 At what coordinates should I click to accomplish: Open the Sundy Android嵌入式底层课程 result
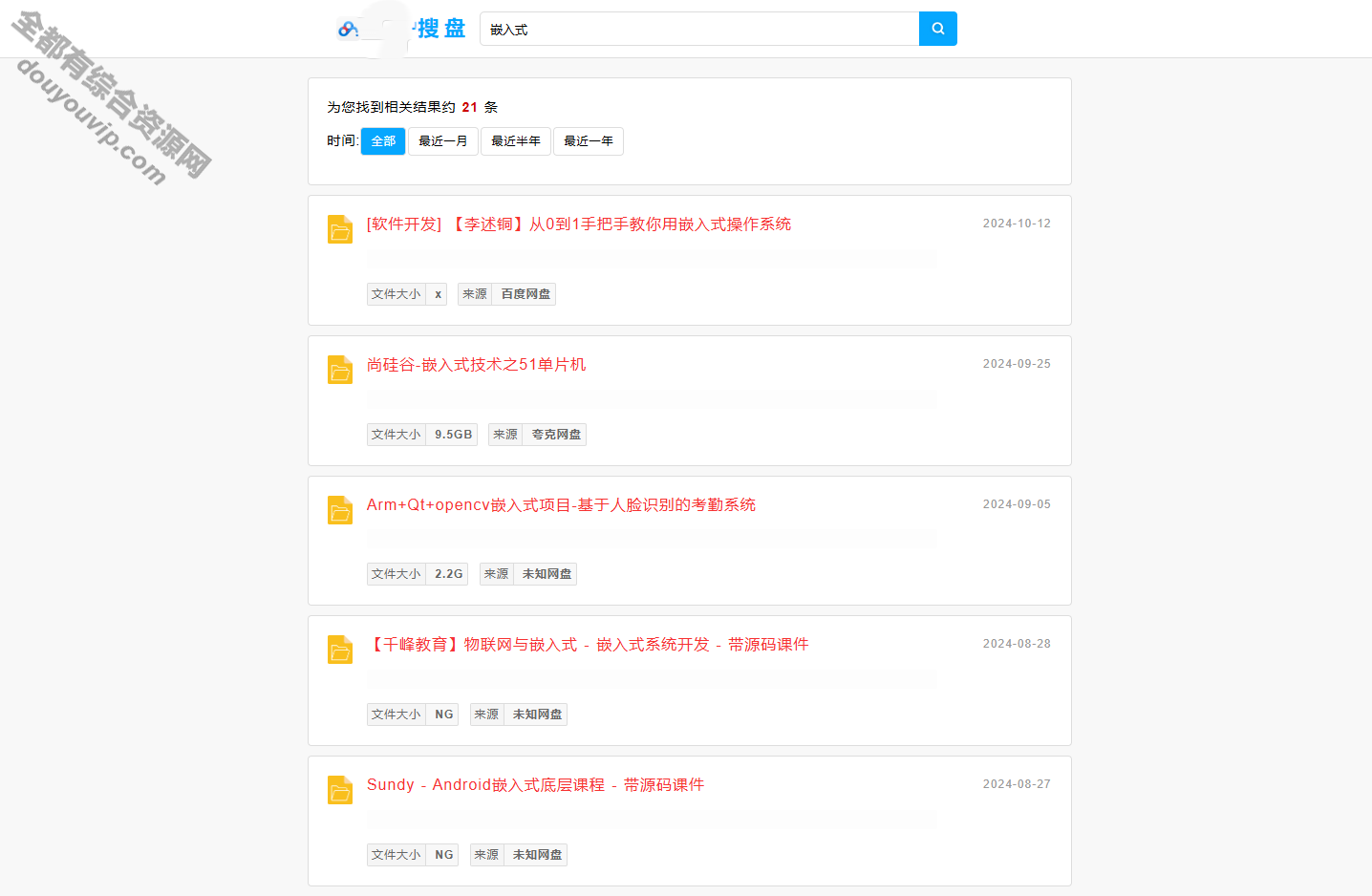[535, 785]
